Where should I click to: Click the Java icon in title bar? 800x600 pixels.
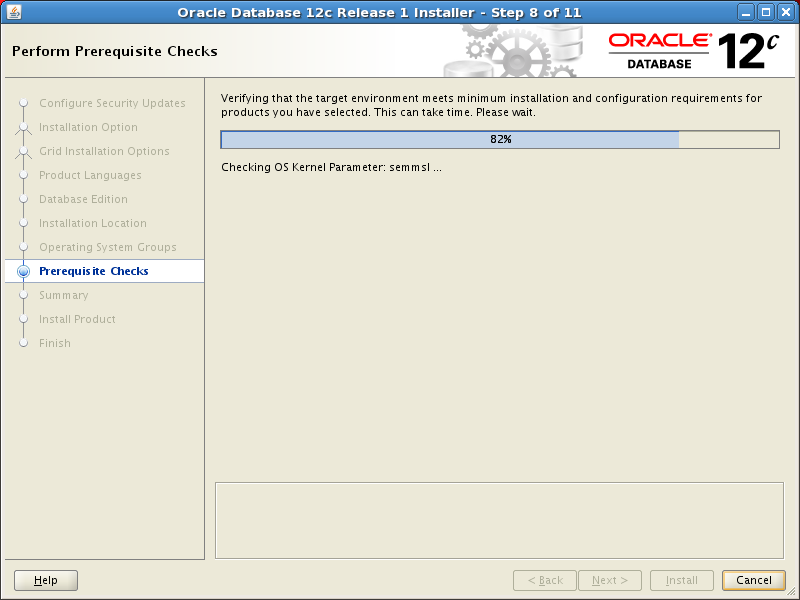pyautogui.click(x=14, y=12)
